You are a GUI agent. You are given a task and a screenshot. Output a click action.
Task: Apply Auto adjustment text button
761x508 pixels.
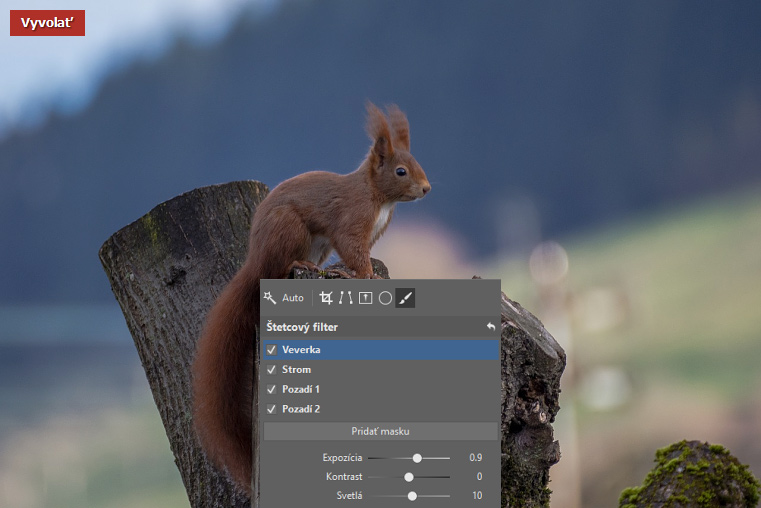pos(293,298)
